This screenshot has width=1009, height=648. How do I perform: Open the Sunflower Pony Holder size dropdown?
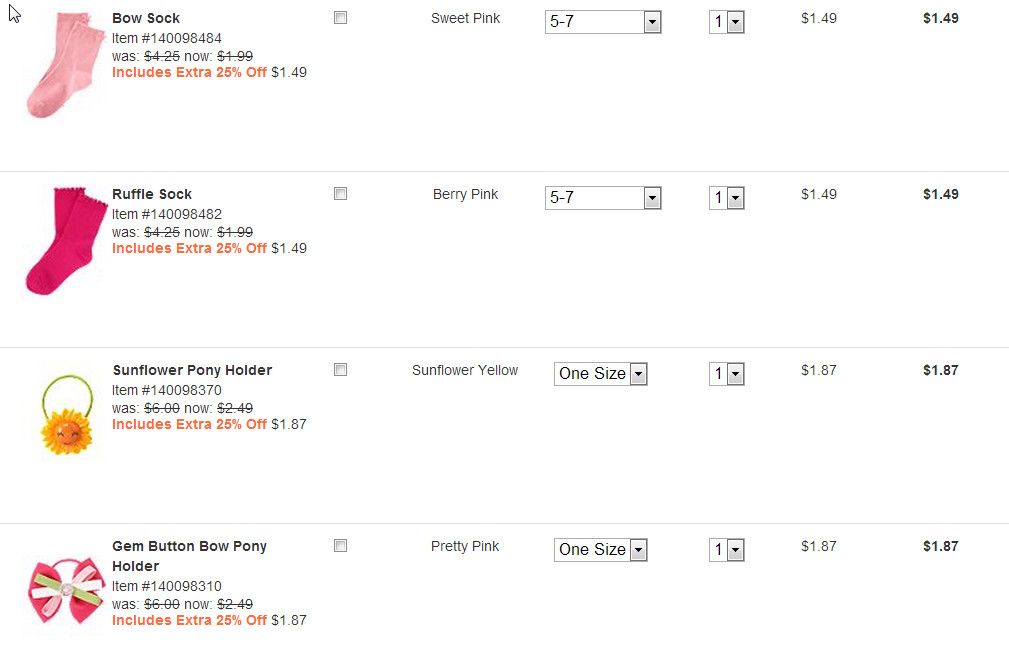coord(601,374)
